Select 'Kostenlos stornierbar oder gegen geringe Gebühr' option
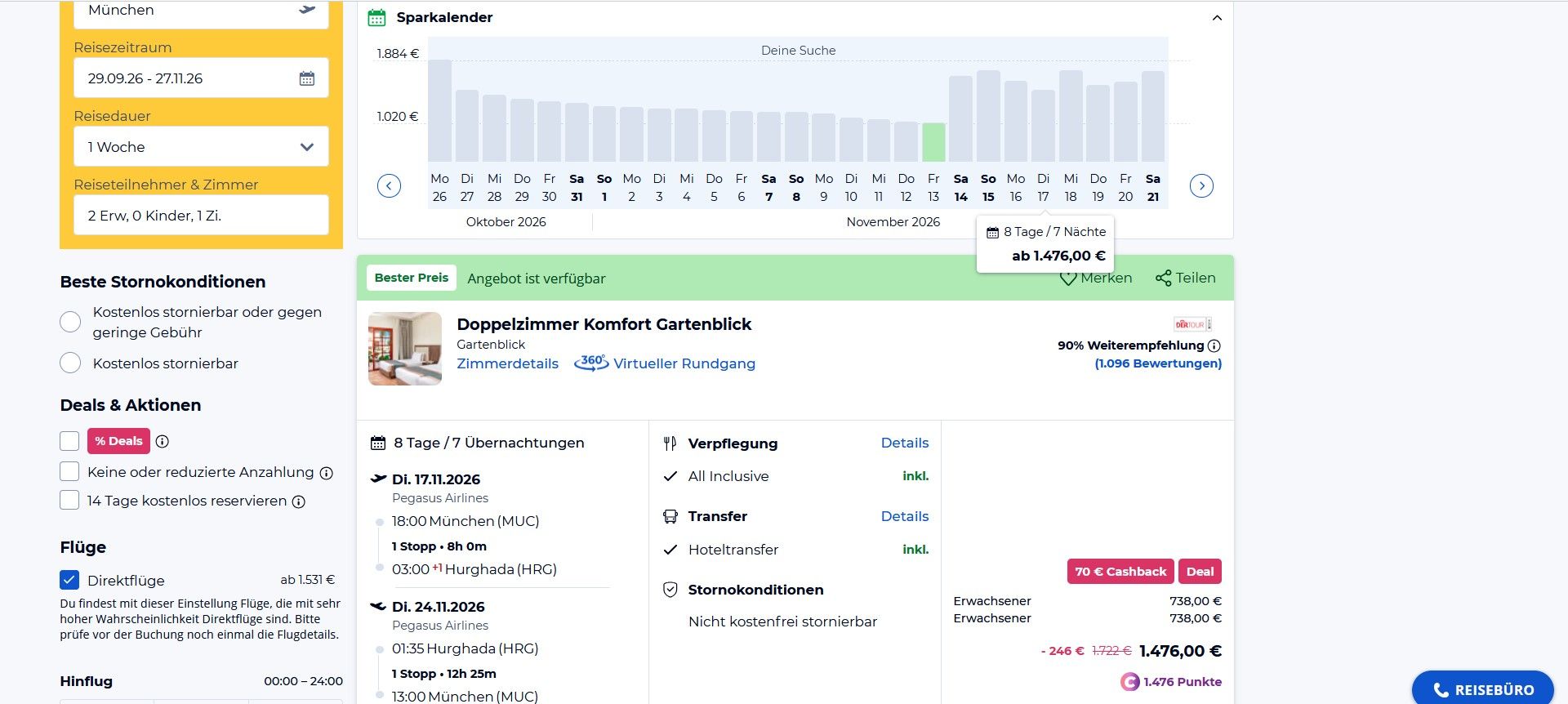This screenshot has width=1568, height=704. click(x=70, y=322)
